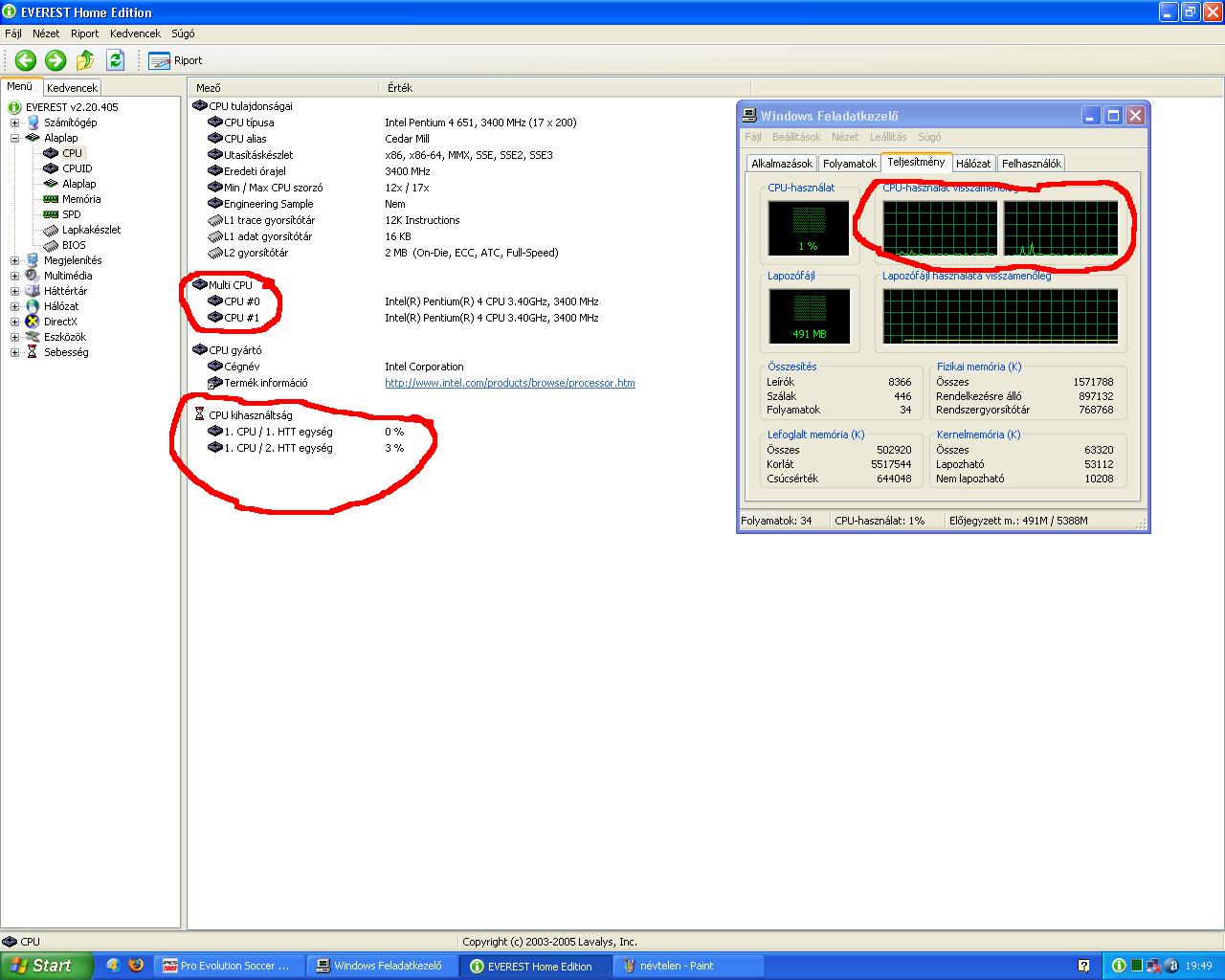The width and height of the screenshot is (1225, 980).
Task: Click the up-one-level toolbar icon
Action: pos(85,60)
